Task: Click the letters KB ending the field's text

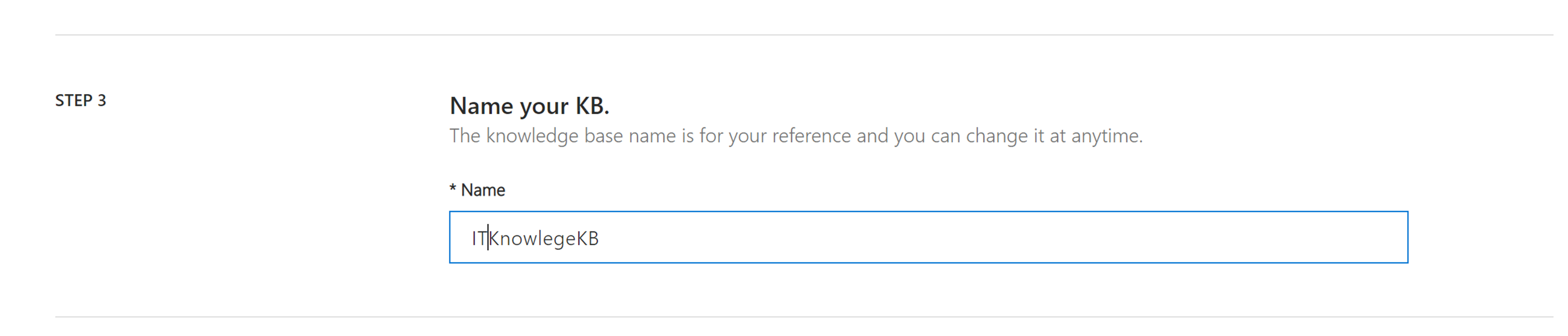Action: (x=587, y=238)
